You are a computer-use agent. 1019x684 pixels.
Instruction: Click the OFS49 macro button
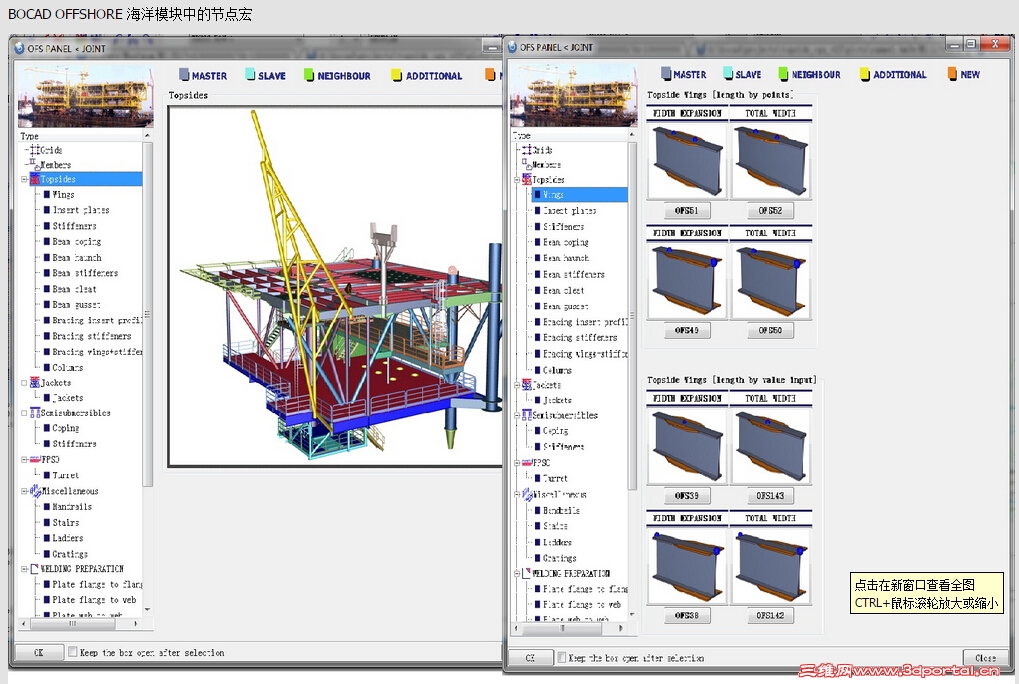pyautogui.click(x=687, y=331)
